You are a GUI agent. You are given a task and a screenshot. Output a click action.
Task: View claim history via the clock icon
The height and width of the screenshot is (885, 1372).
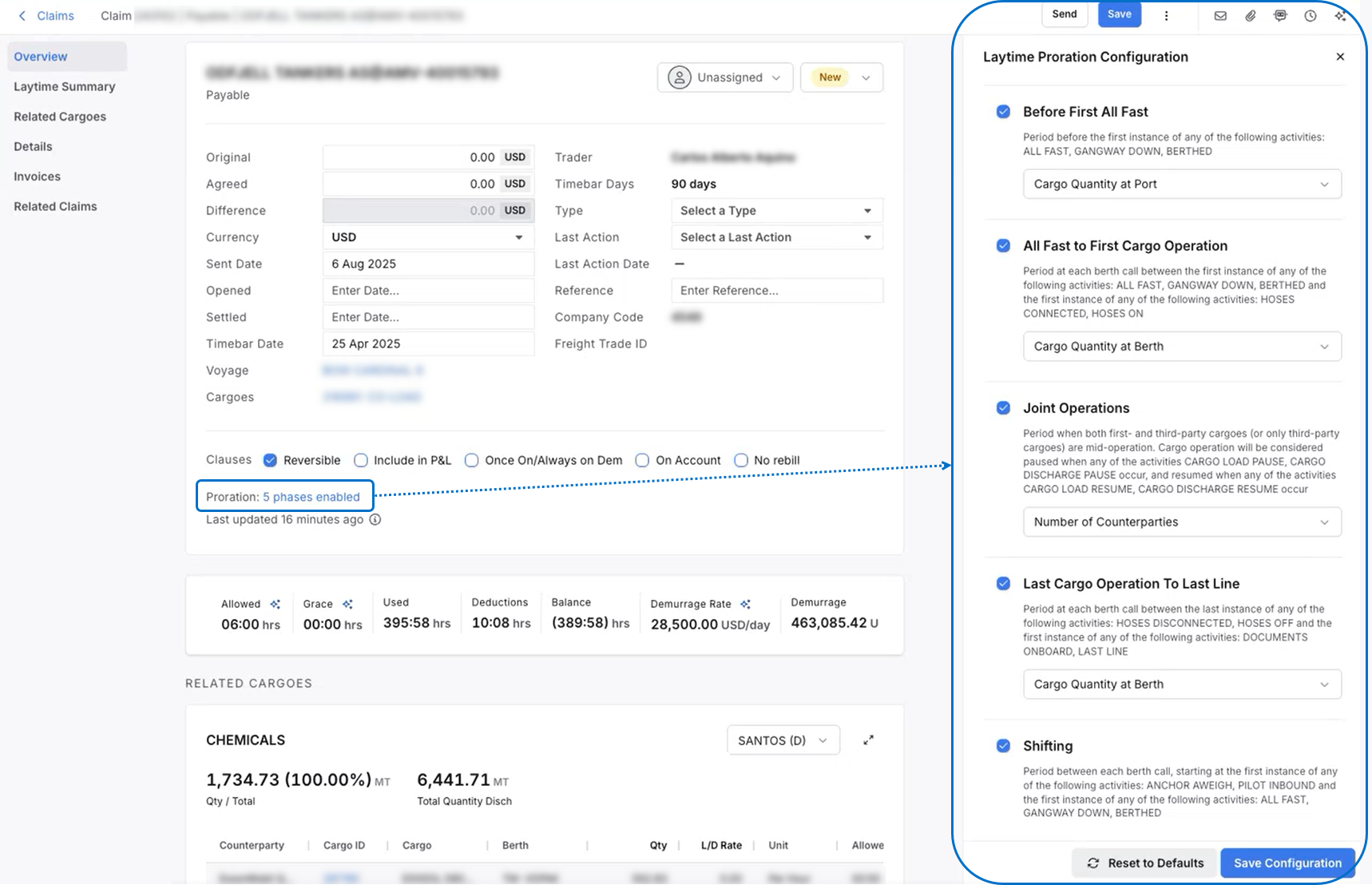click(x=1311, y=15)
